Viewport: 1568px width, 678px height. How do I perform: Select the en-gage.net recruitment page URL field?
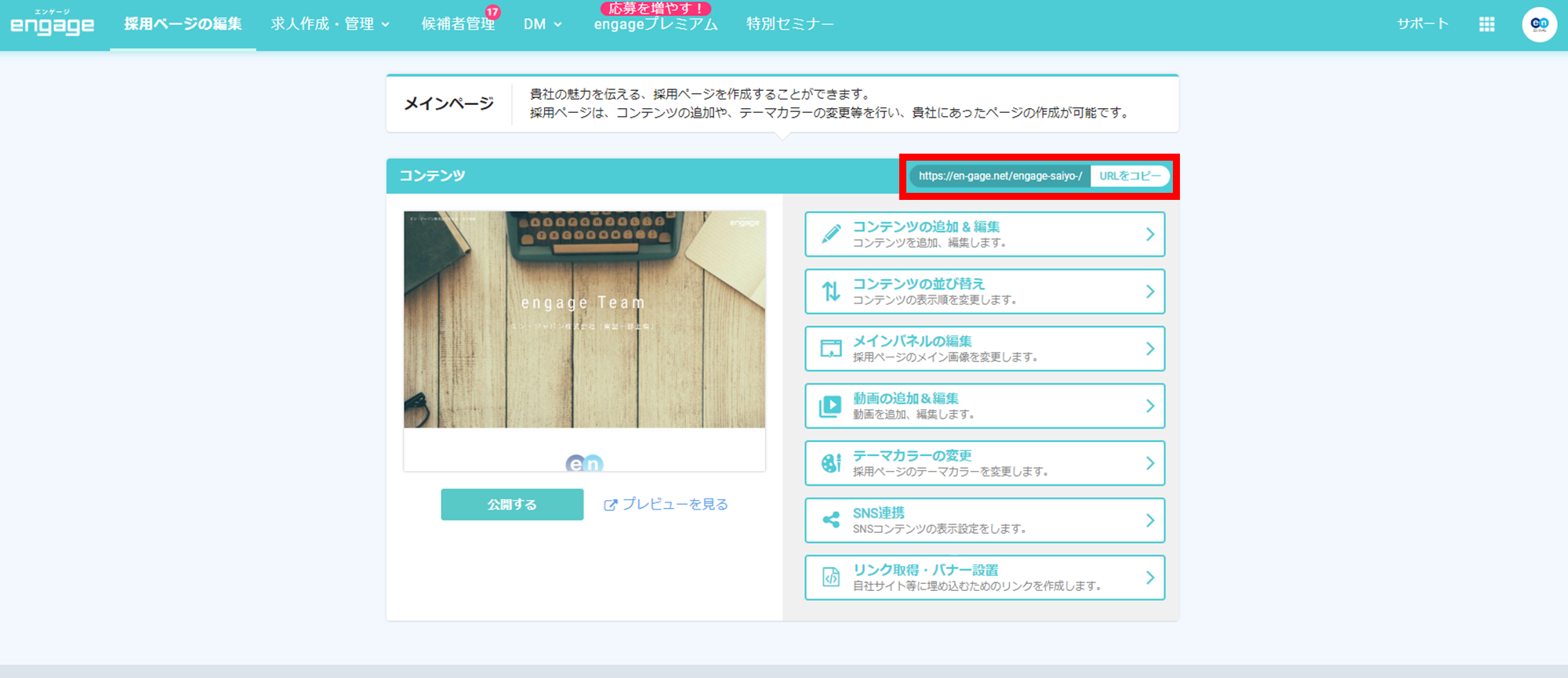point(1000,176)
